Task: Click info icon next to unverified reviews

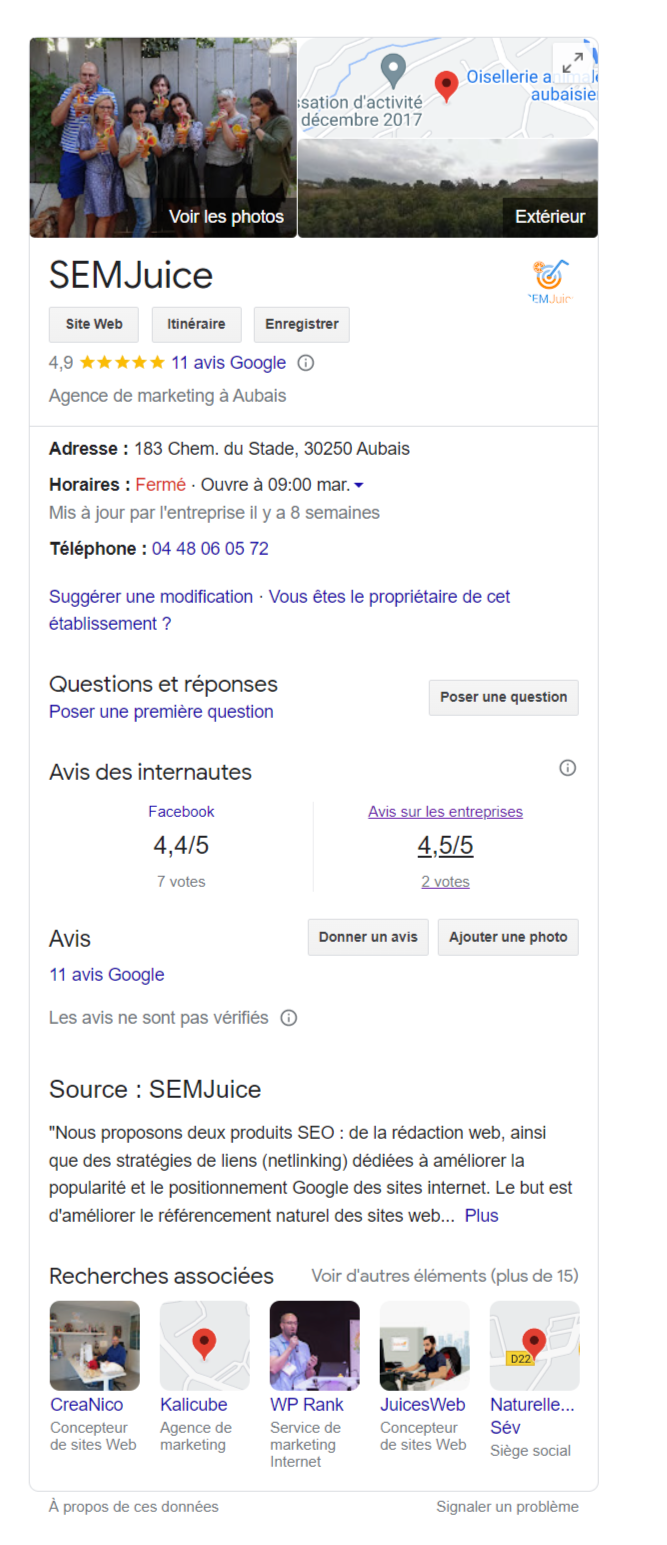Action: tap(289, 1018)
